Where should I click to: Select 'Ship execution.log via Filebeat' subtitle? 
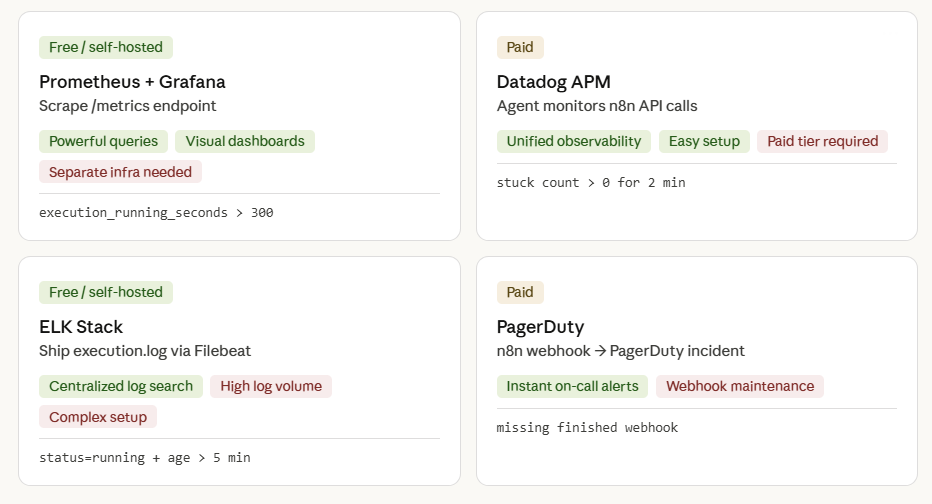click(x=145, y=351)
